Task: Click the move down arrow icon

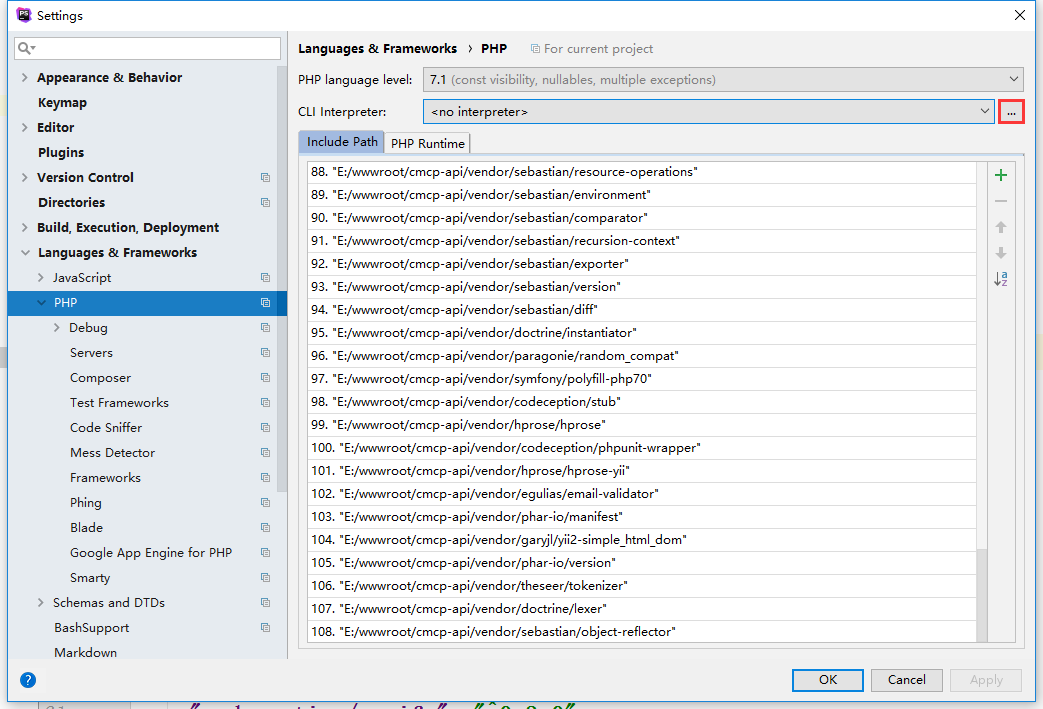Action: (x=1000, y=253)
